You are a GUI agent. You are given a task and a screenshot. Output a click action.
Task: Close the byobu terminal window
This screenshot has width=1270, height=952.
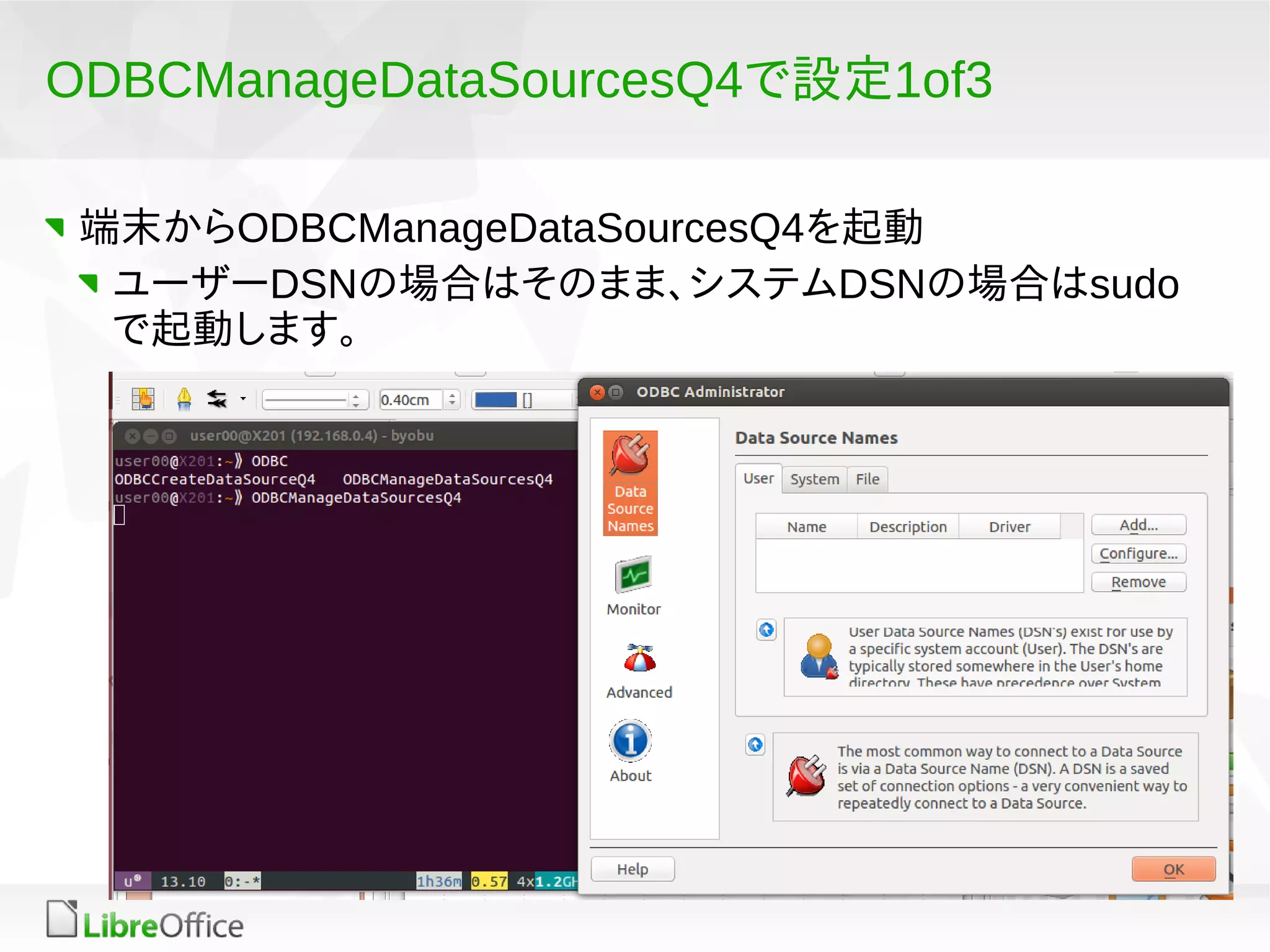coord(132,436)
